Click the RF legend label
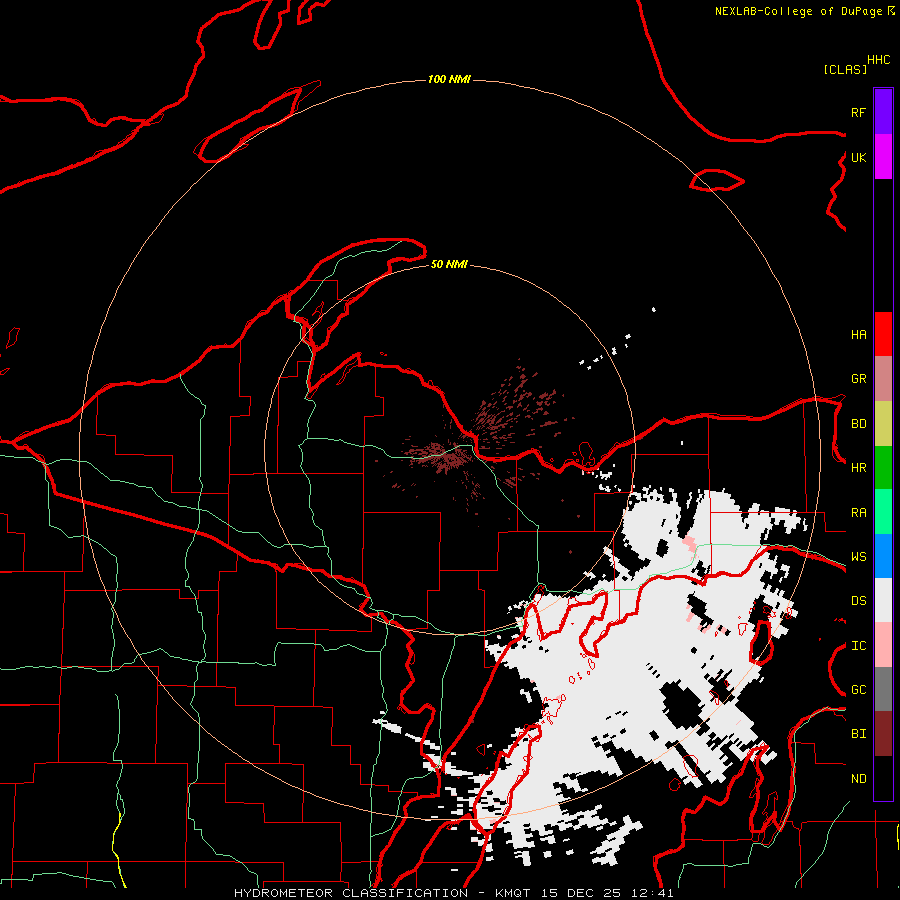 858,112
